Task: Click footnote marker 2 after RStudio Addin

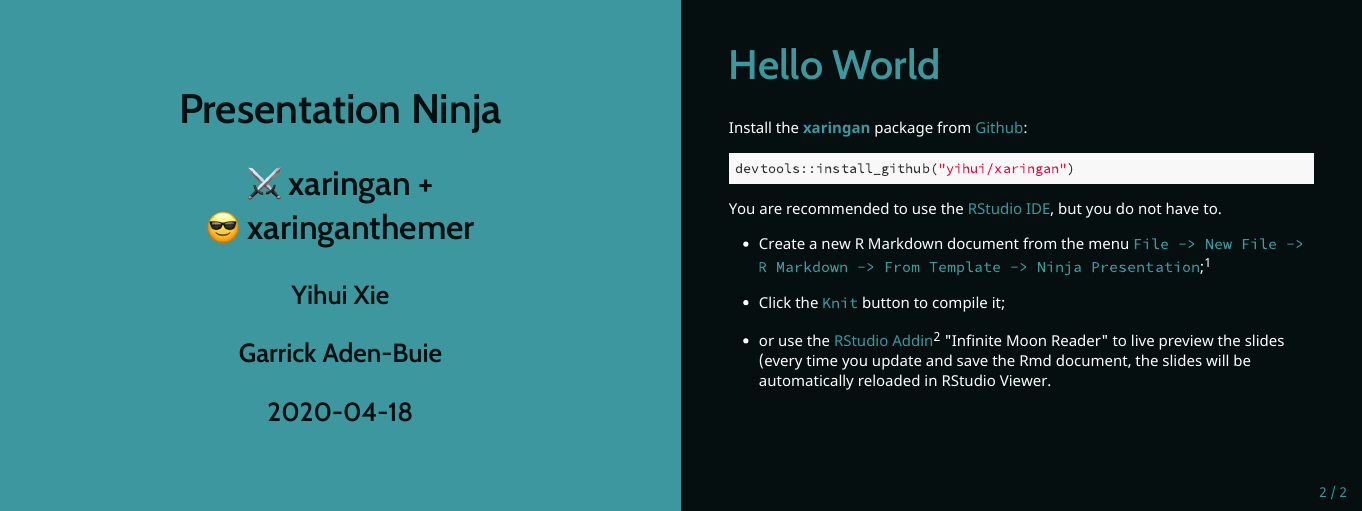Action: click(937, 336)
